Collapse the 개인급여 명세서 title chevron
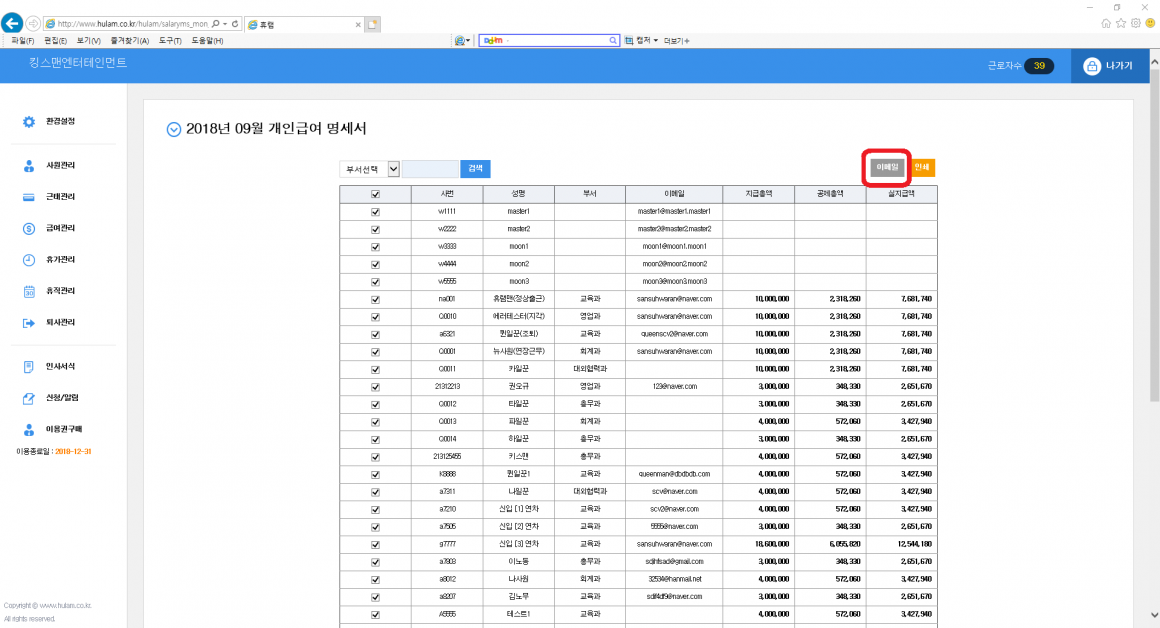The height and width of the screenshot is (628, 1160). [174, 129]
